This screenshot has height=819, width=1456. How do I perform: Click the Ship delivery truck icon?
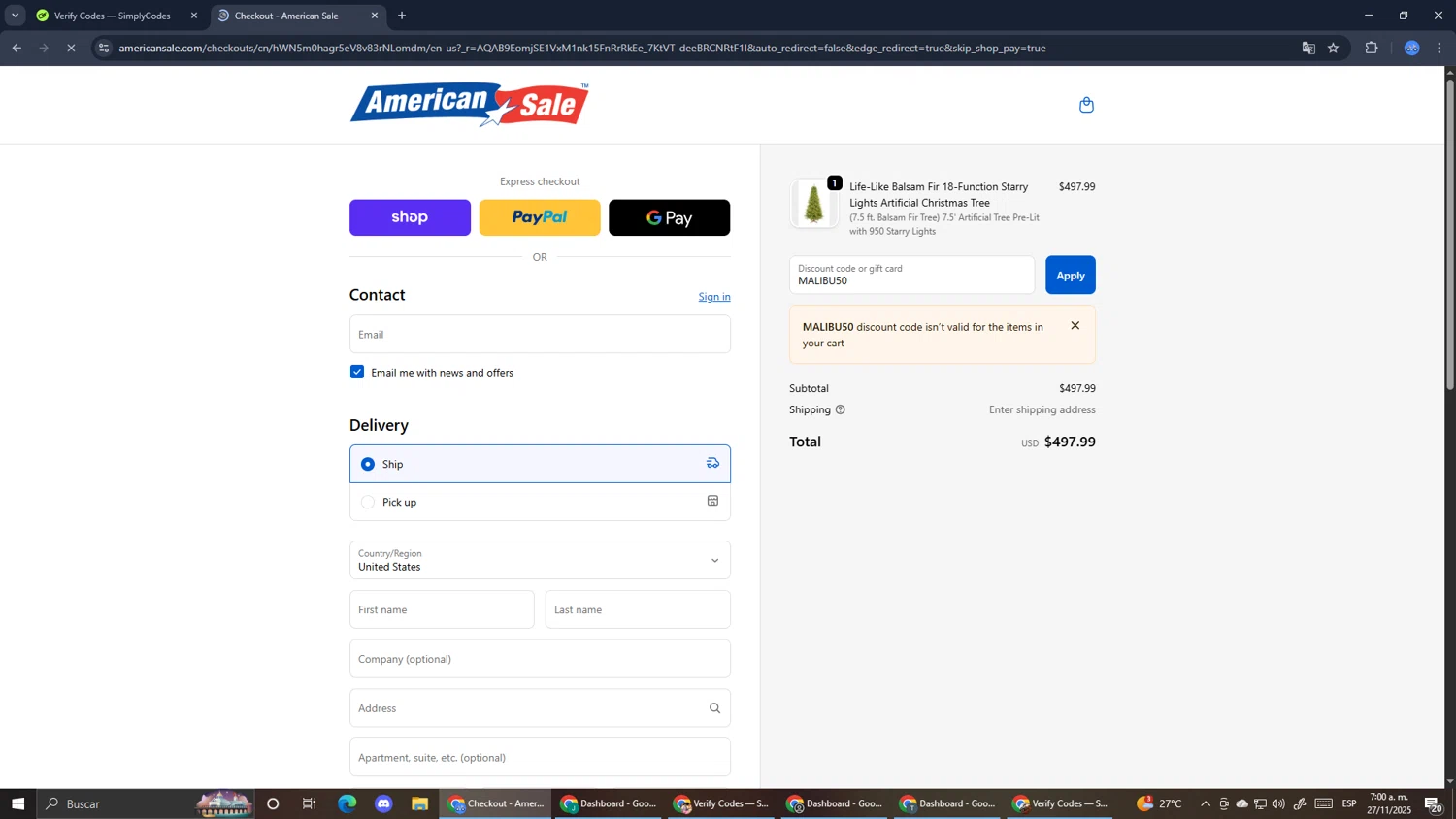712,463
